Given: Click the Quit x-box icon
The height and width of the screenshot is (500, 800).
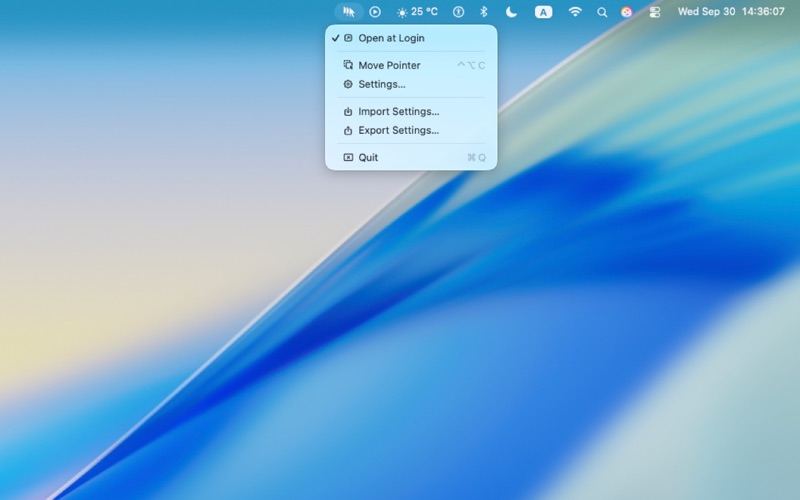Looking at the screenshot, I should (348, 157).
